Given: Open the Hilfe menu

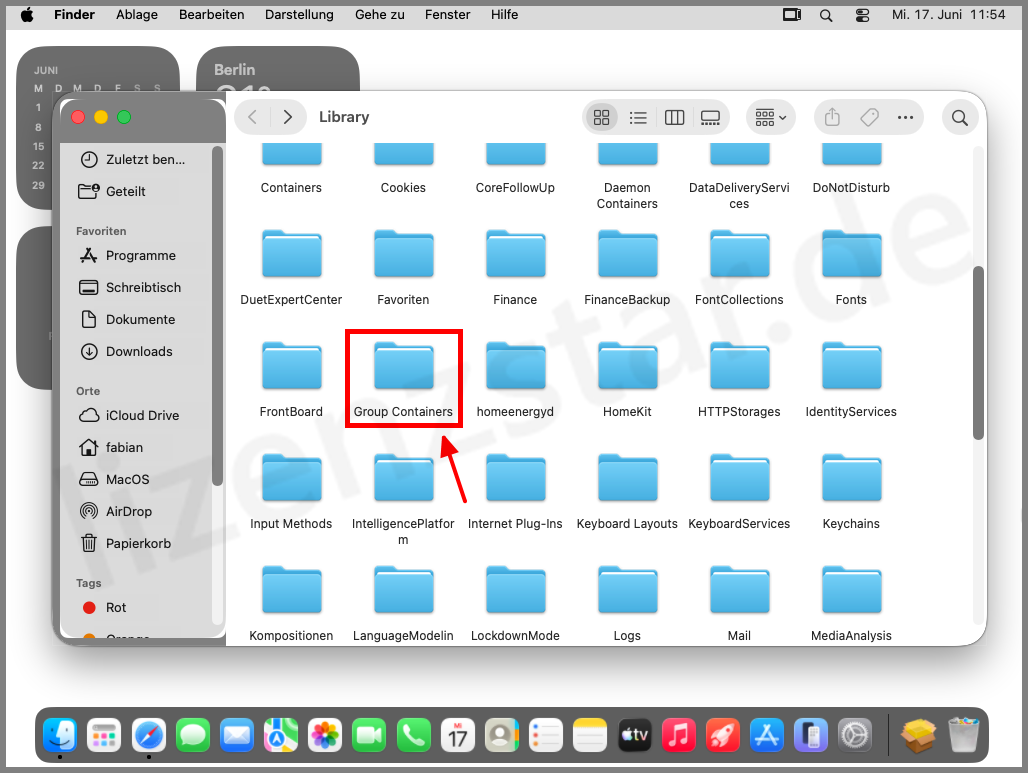Looking at the screenshot, I should click(x=504, y=14).
